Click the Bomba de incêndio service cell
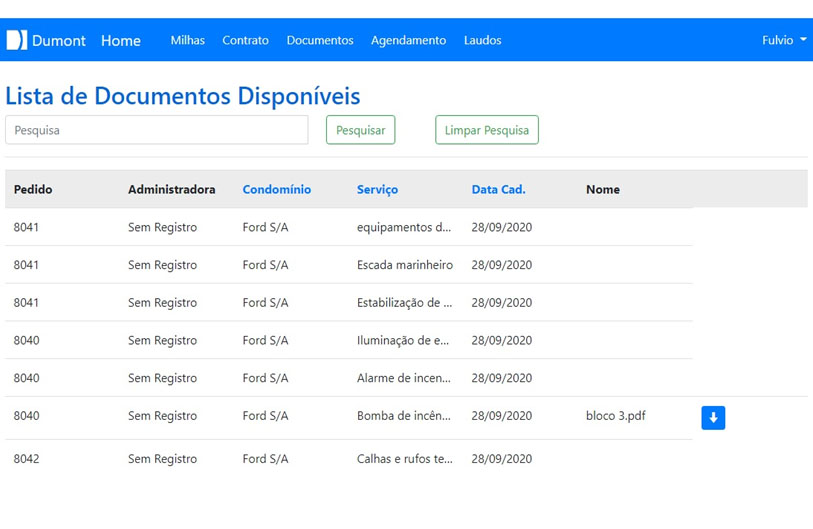813x529 pixels. (x=404, y=416)
